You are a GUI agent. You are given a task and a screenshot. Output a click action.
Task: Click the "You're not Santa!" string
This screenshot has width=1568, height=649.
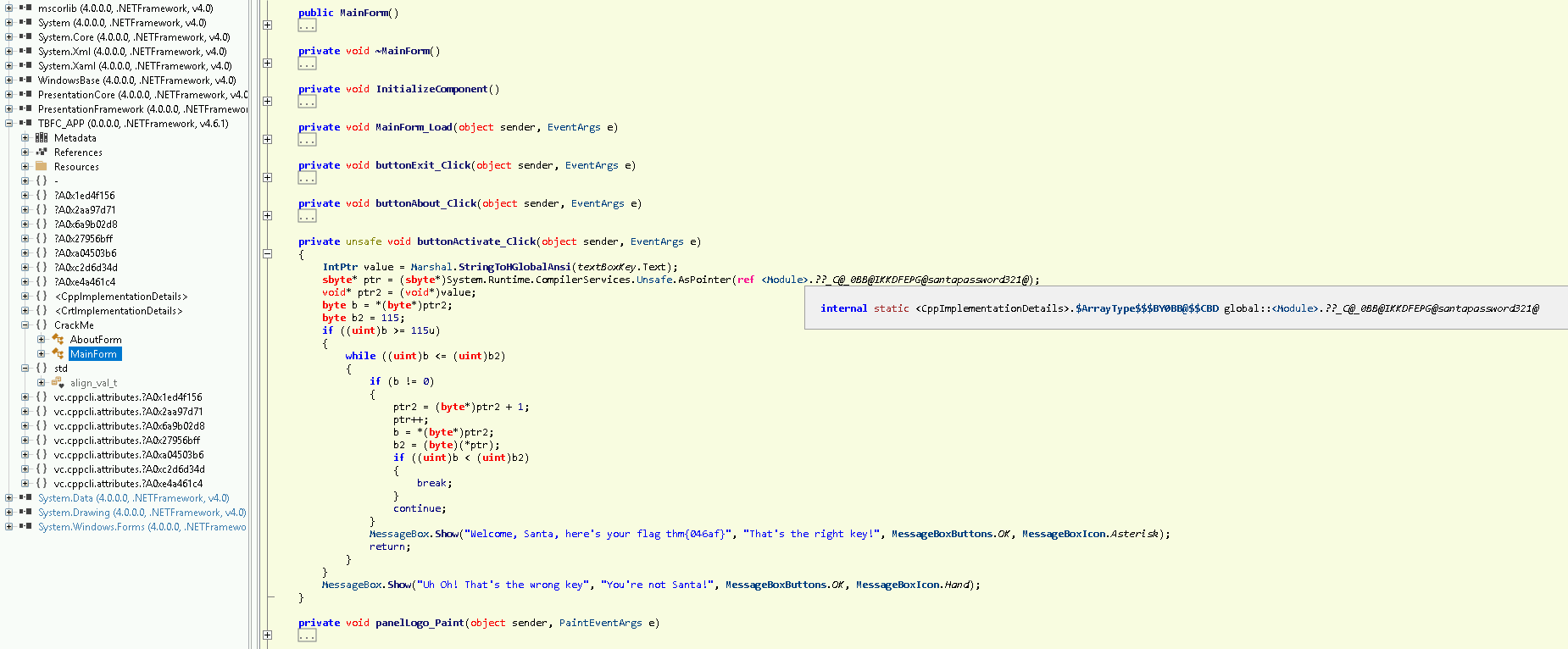[x=657, y=585]
